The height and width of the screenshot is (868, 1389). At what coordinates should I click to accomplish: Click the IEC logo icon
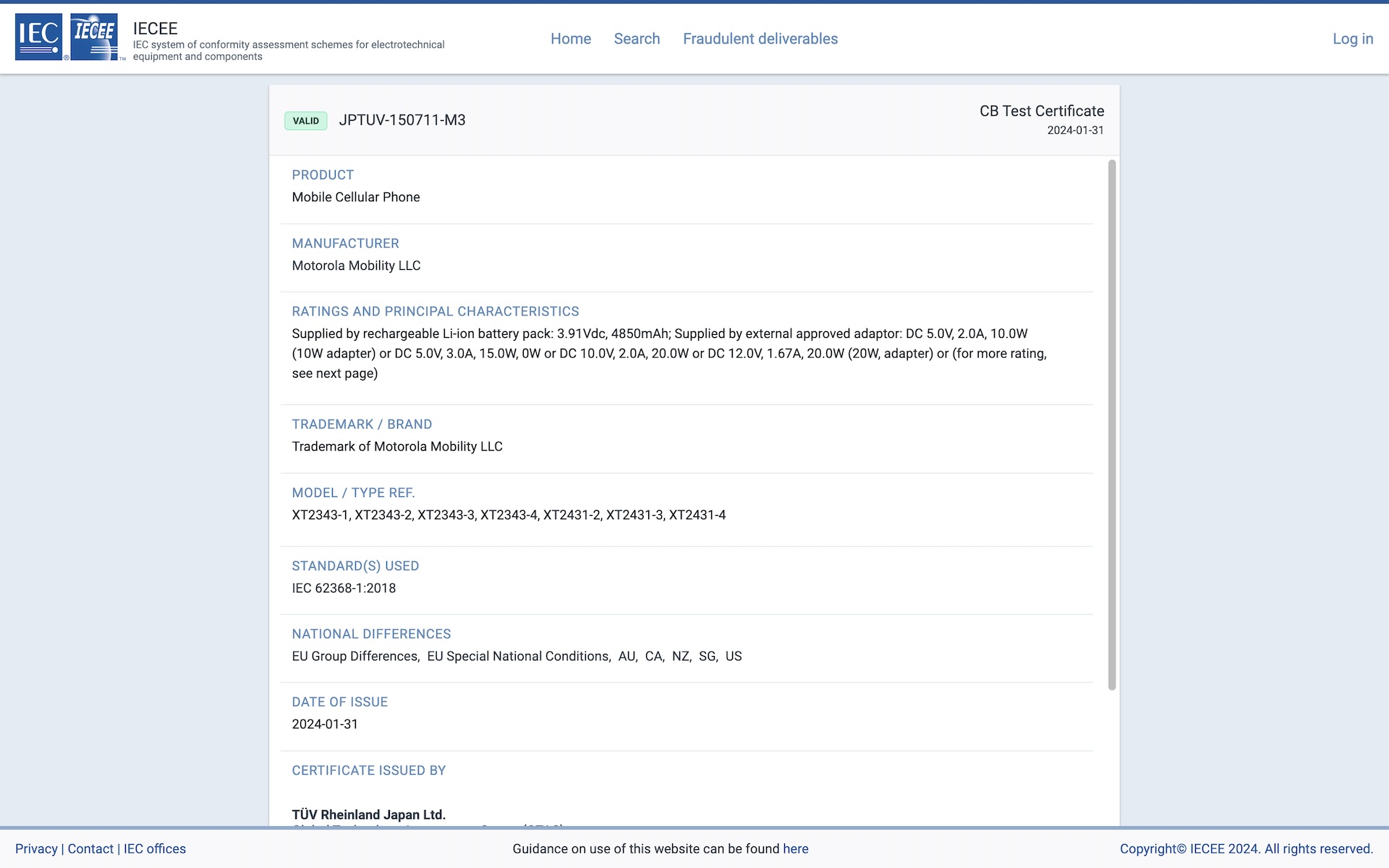pyautogui.click(x=39, y=37)
